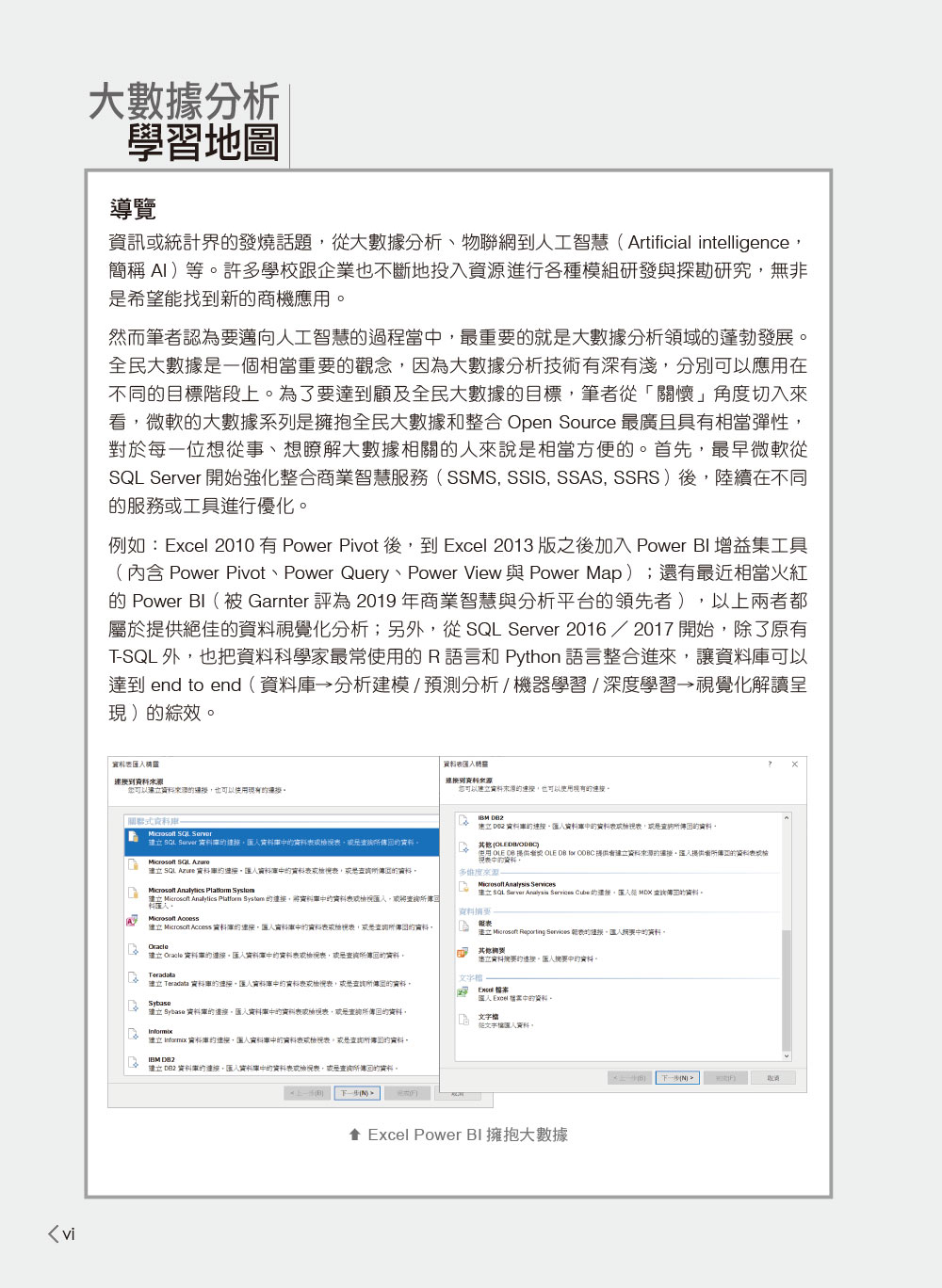Click the scrollbar thumb in the source list
The image size is (942, 1288).
(x=788, y=991)
